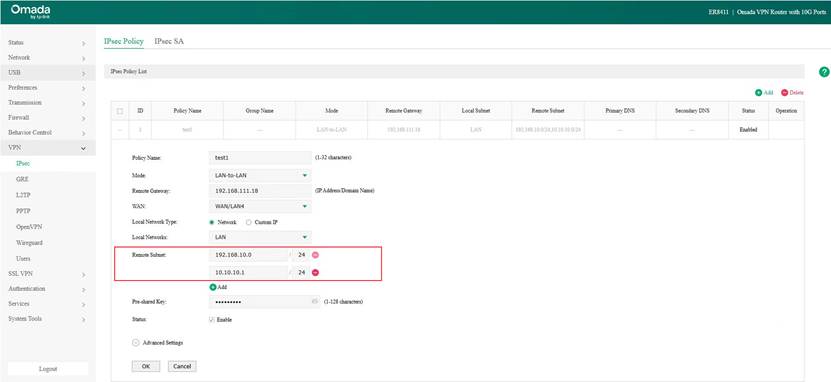Collapse the VPN sidebar menu
This screenshot has width=831, height=382.
pyautogui.click(x=48, y=148)
